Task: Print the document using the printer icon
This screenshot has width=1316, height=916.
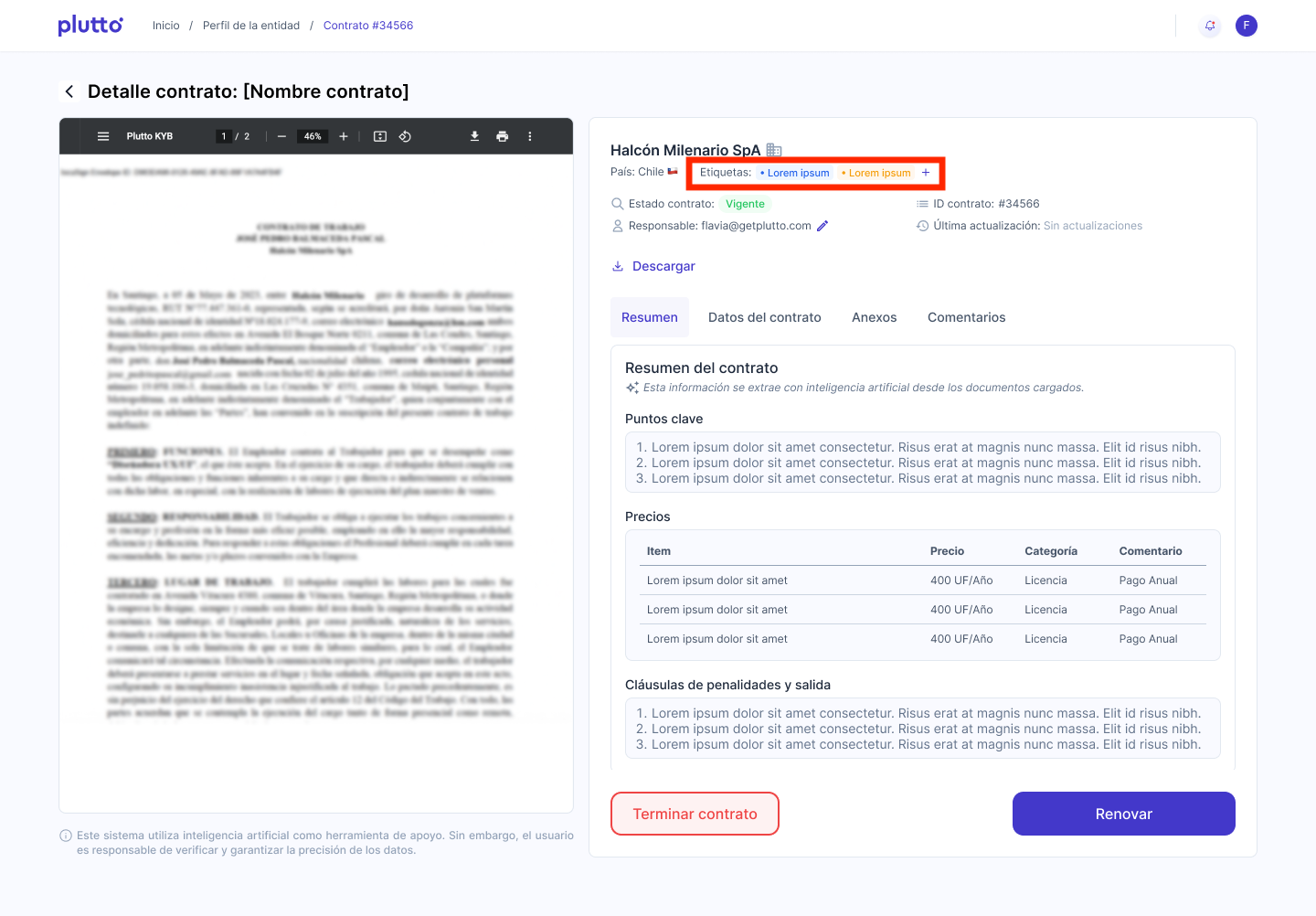Action: tap(502, 136)
